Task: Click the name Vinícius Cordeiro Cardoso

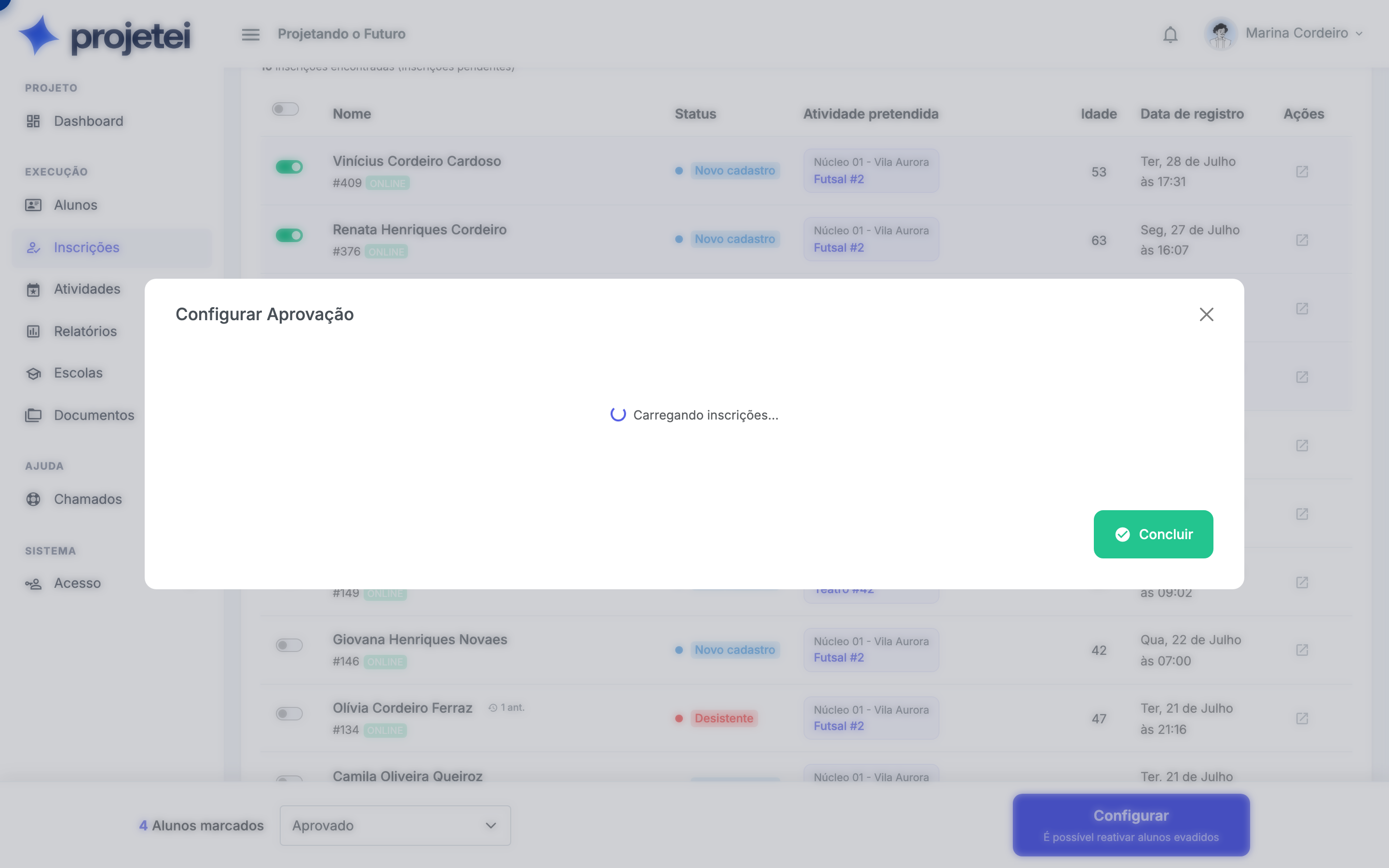Action: click(x=417, y=162)
